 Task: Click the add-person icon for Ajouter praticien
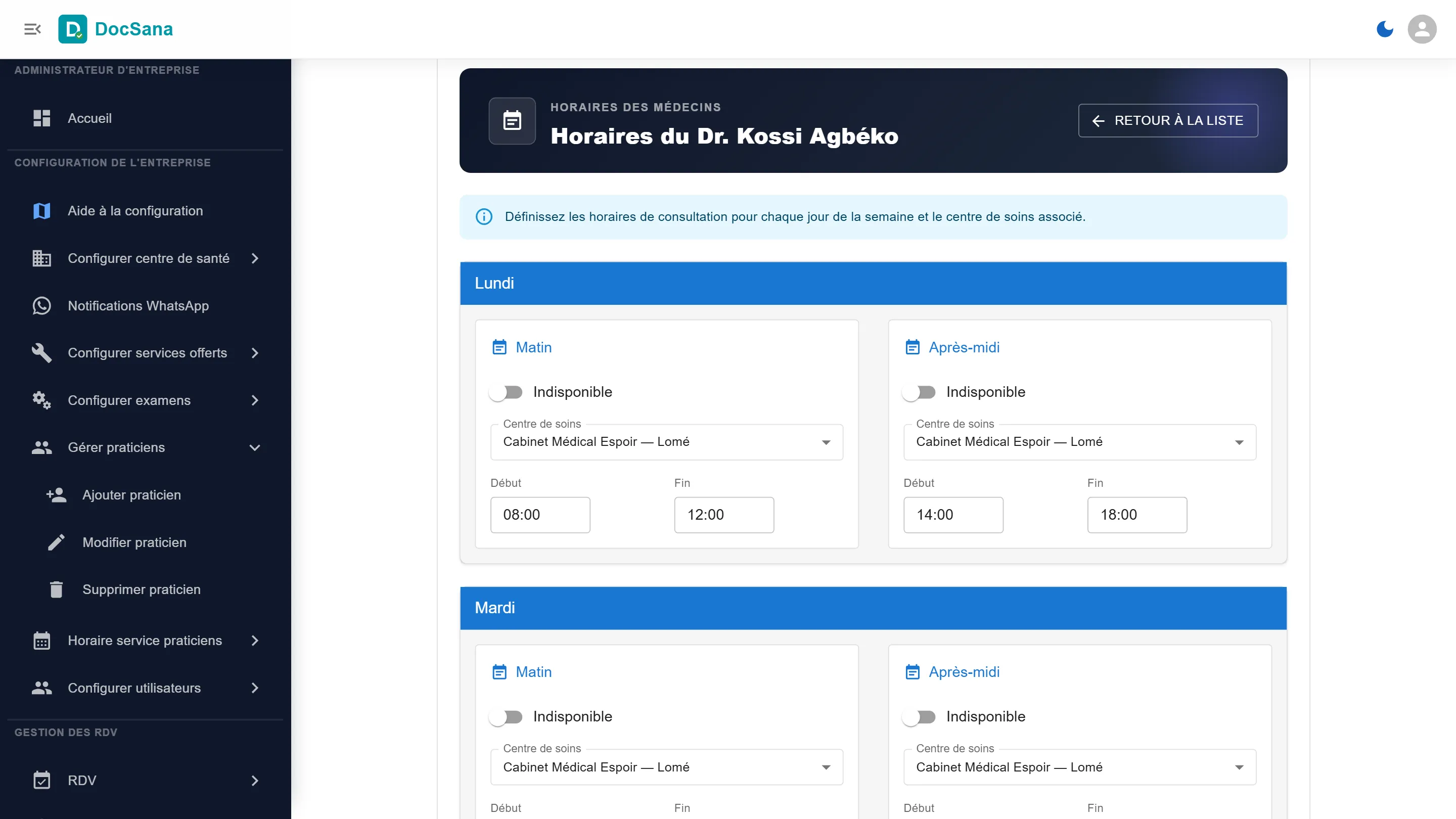click(x=57, y=495)
